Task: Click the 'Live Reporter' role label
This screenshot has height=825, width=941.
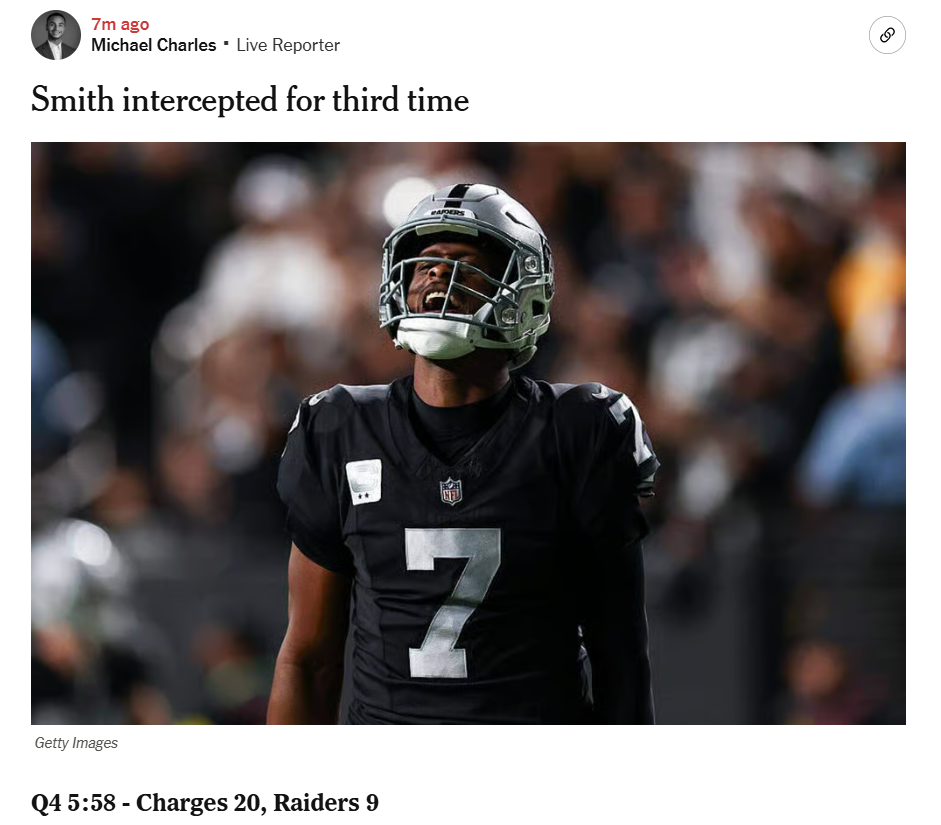Action: [x=288, y=45]
